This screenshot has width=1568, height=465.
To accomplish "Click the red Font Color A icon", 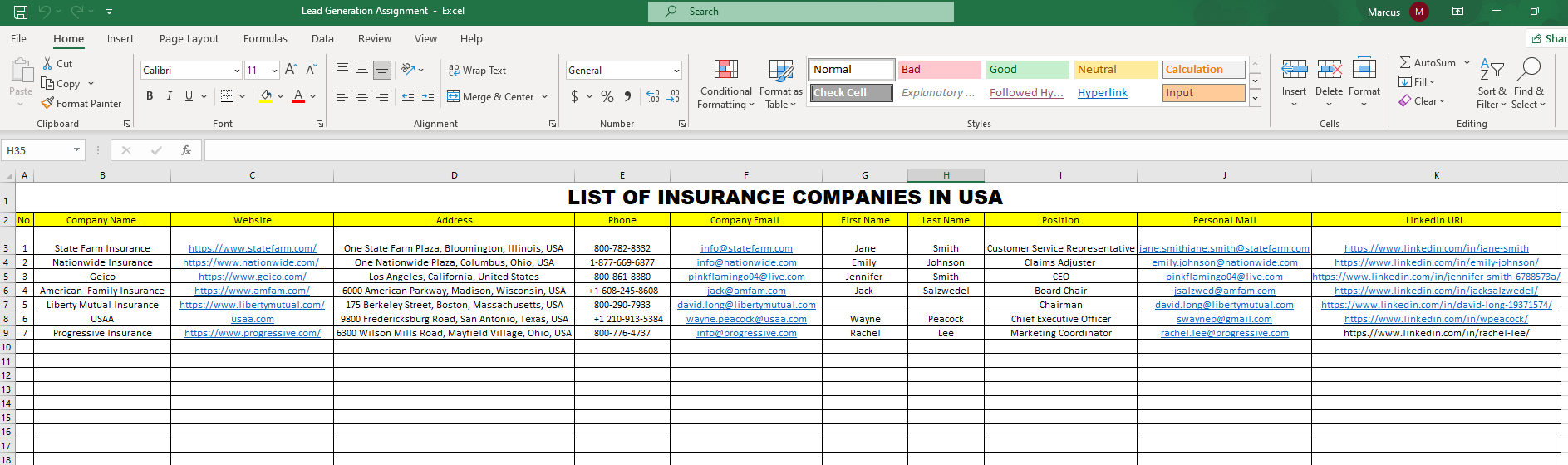I will pos(298,96).
